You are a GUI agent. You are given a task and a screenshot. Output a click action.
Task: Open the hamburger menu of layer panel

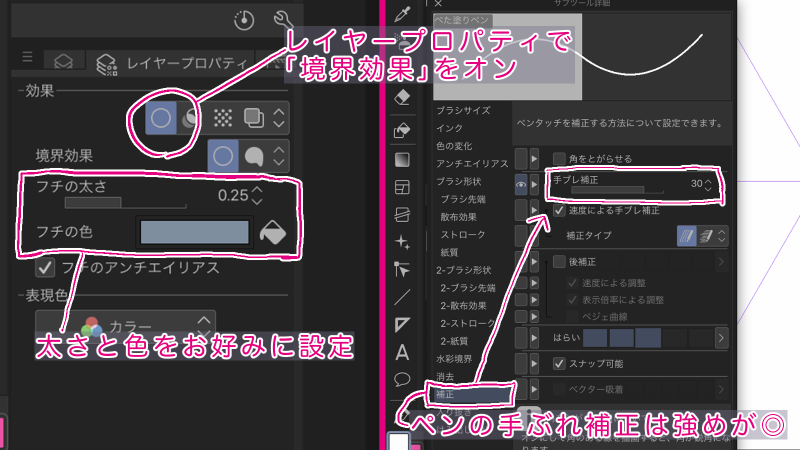(28, 57)
